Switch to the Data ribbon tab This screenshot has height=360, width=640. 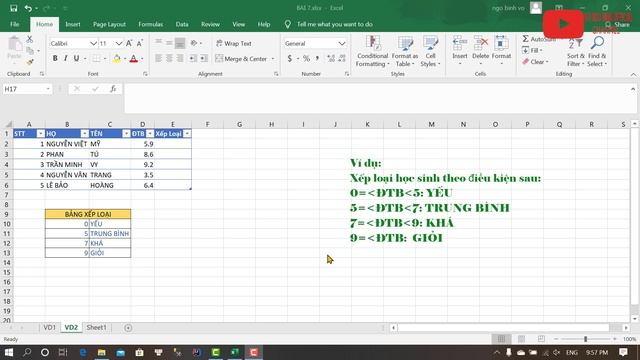pos(182,24)
